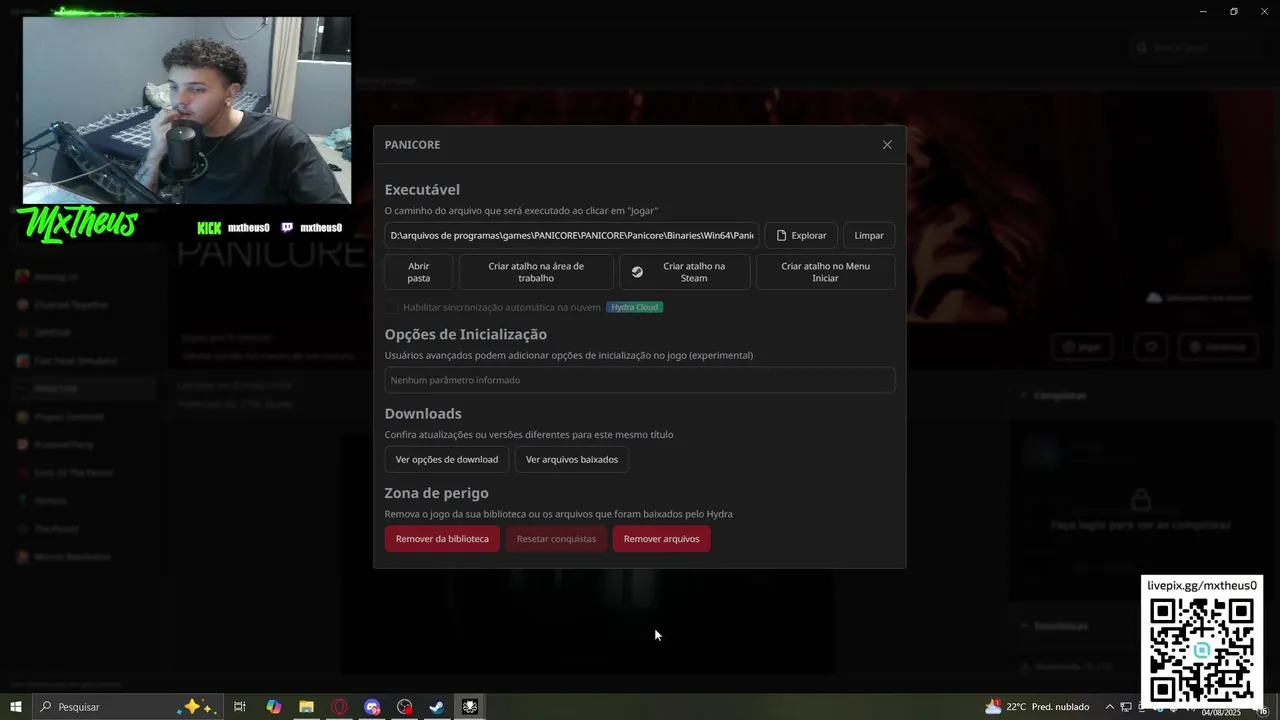The width and height of the screenshot is (1280, 720).
Task: Open OBS Studio icon in taskbar
Action: 405,707
